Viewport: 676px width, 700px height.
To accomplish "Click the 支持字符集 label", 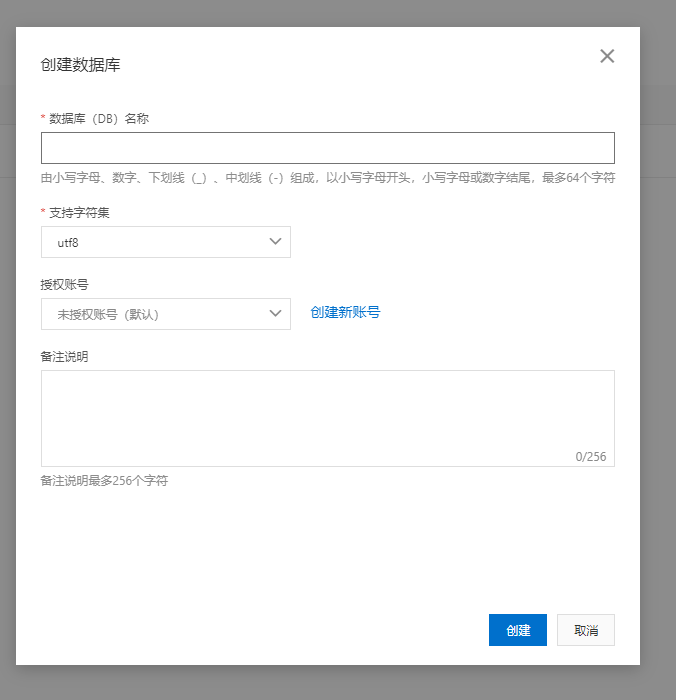I will pyautogui.click(x=79, y=212).
